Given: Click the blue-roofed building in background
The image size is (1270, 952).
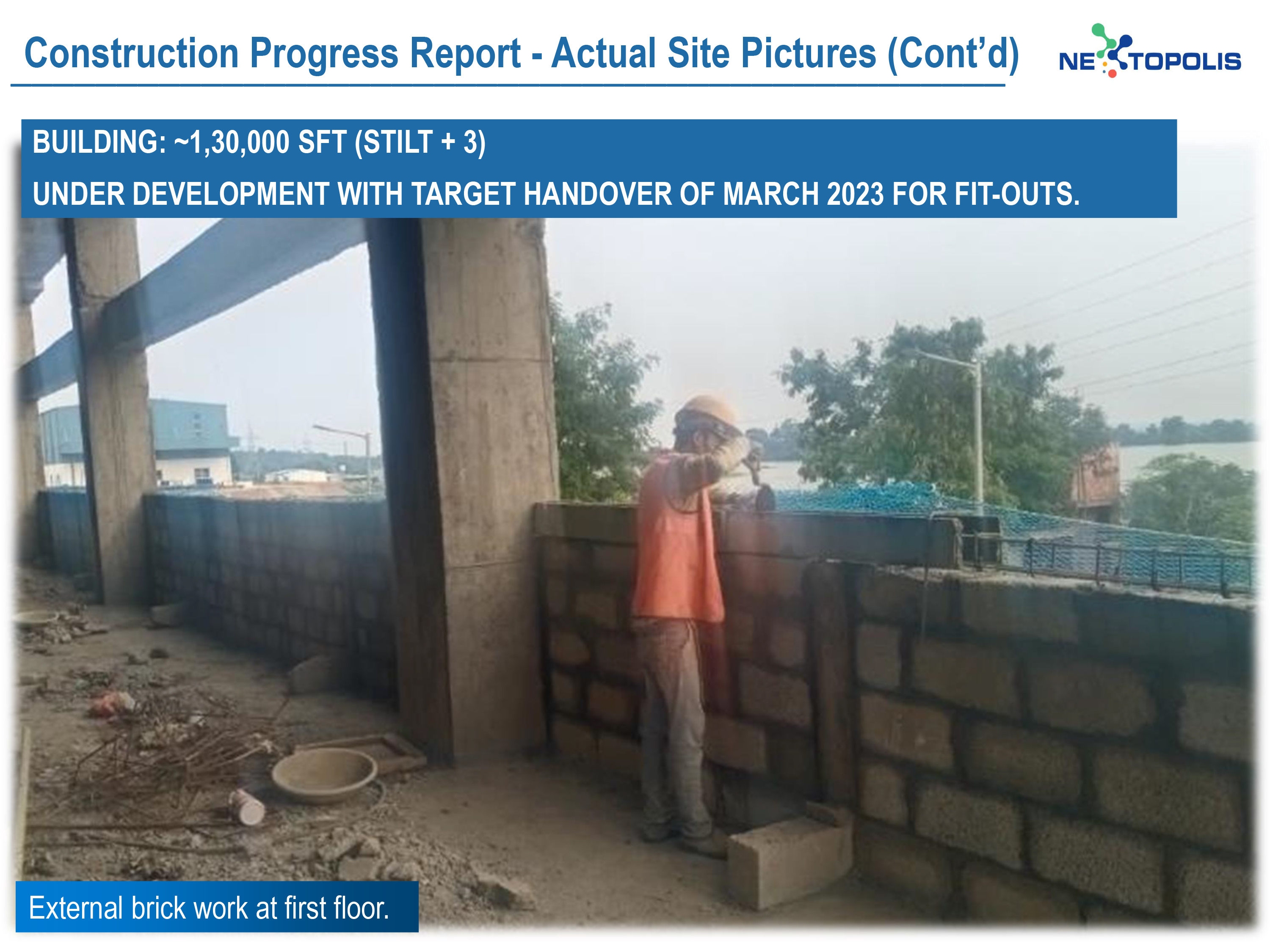Looking at the screenshot, I should point(138,442).
